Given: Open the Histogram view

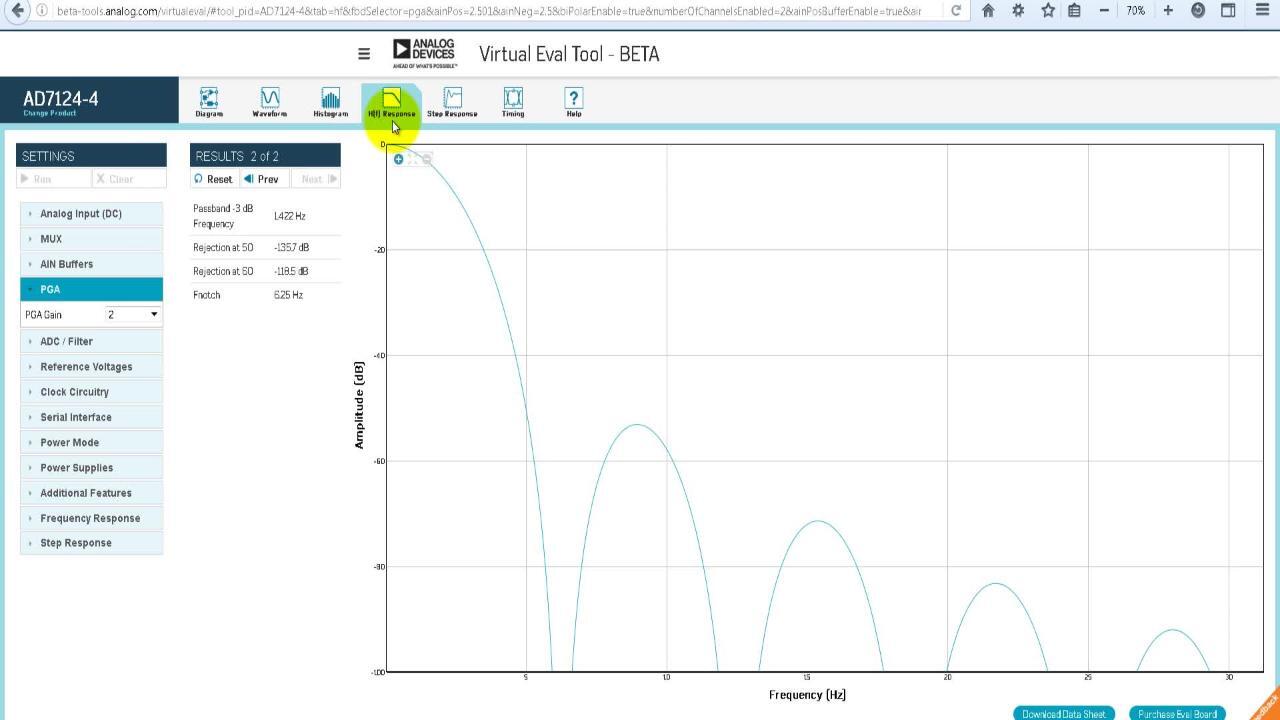Looking at the screenshot, I should tap(330, 103).
